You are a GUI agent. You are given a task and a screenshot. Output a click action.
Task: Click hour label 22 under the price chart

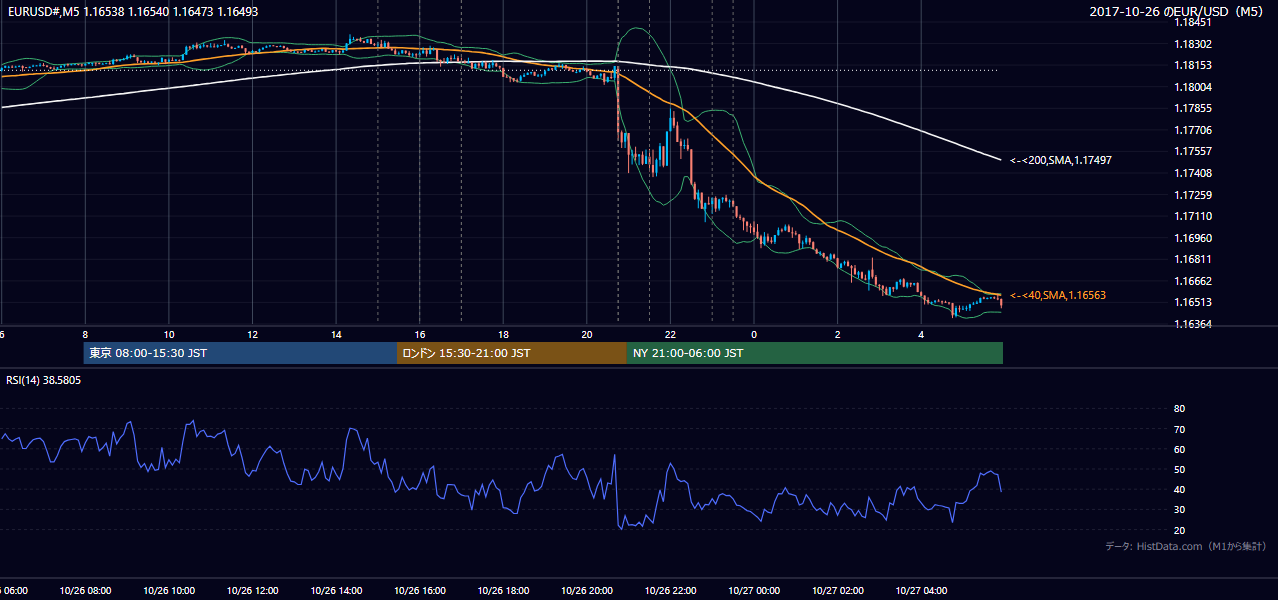[x=670, y=334]
